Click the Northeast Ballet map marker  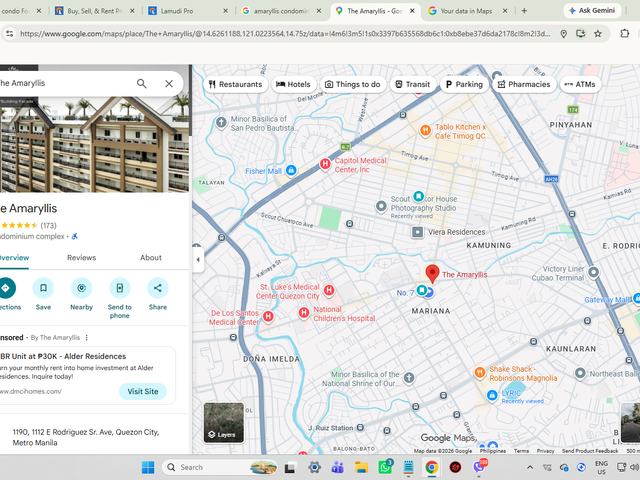[580, 373]
